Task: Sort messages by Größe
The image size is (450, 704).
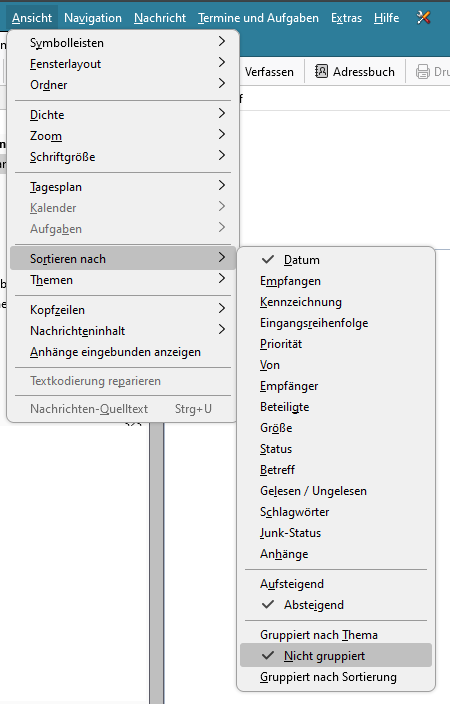Action: click(336, 428)
